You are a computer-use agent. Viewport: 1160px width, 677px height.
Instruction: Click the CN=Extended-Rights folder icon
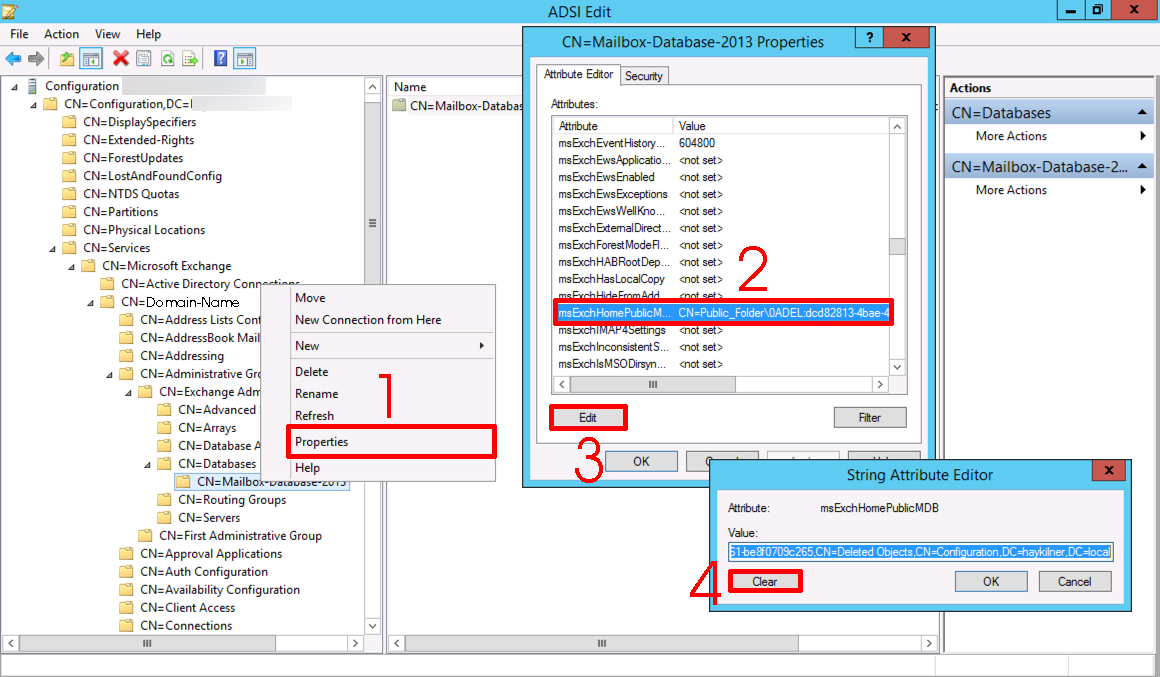point(70,140)
